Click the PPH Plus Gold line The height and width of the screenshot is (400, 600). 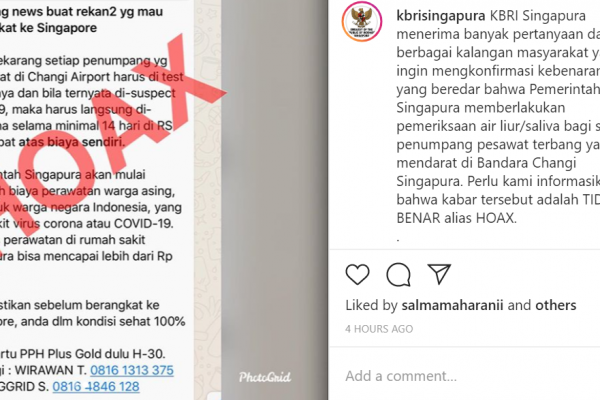[x=83, y=353]
